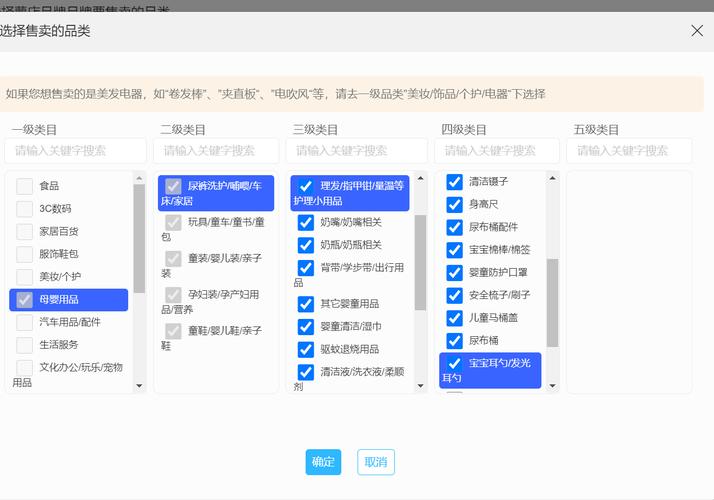714x500 pixels.
Task: Click the 确定 confirm button
Action: pyautogui.click(x=323, y=462)
